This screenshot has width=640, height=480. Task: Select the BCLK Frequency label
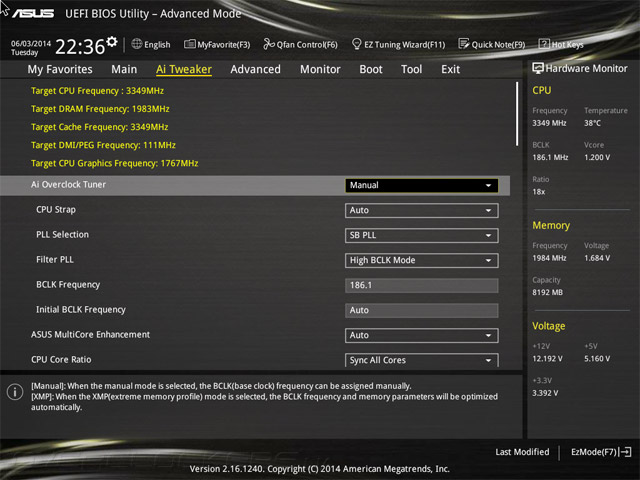coord(68,285)
